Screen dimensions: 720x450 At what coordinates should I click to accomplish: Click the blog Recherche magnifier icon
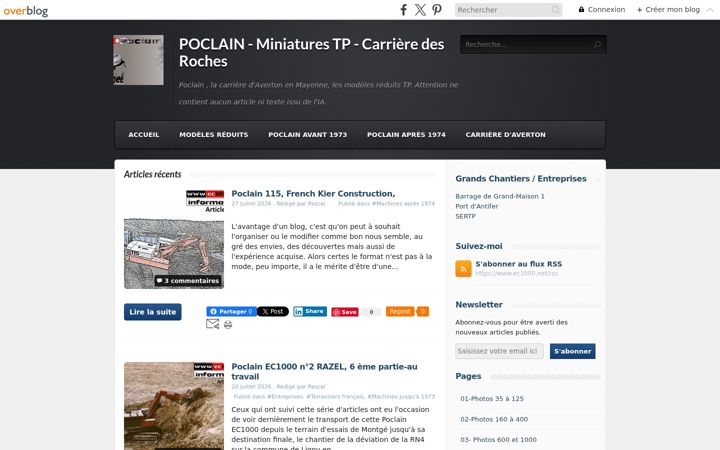click(x=597, y=45)
